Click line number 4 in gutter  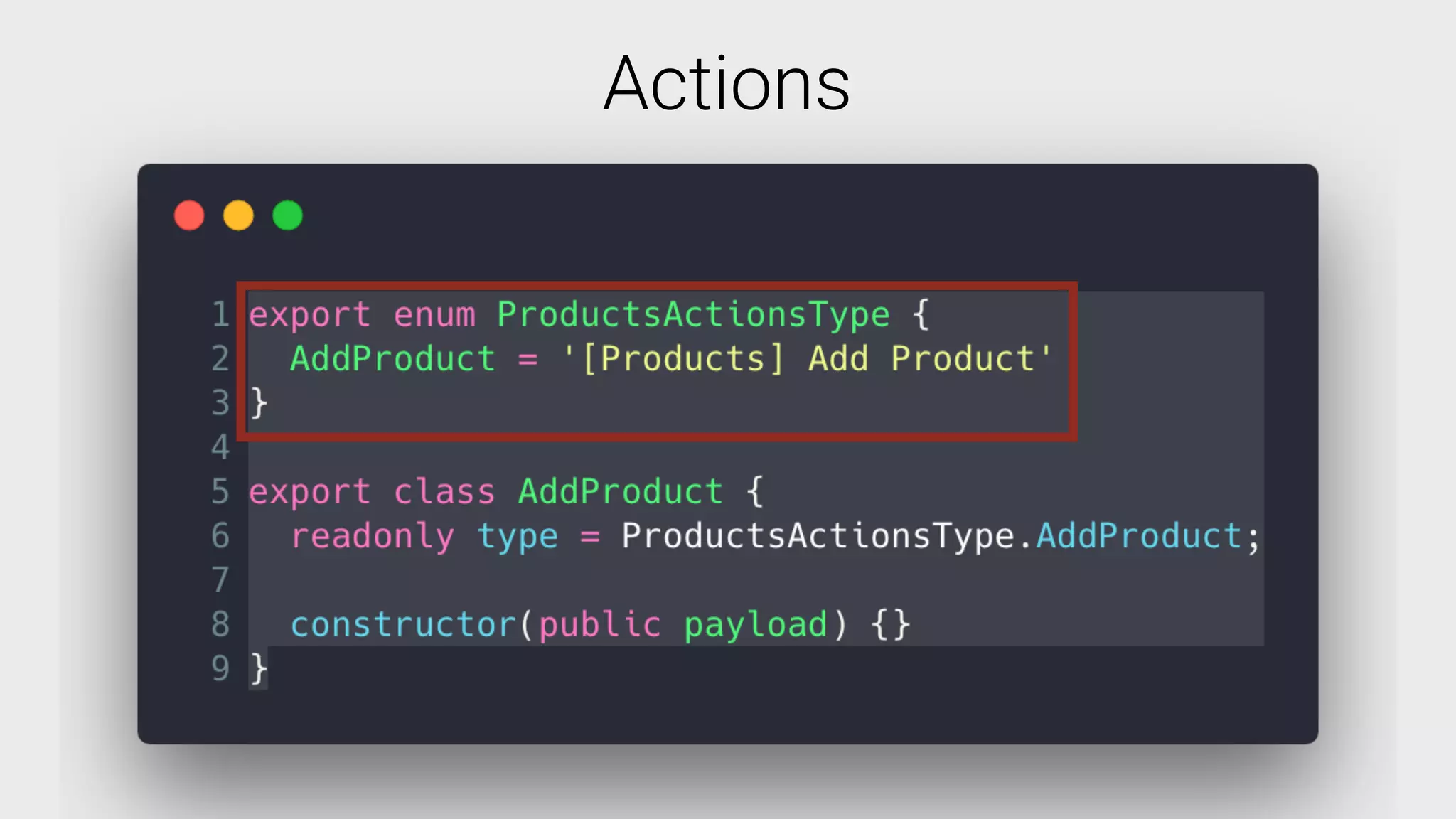pyautogui.click(x=220, y=447)
